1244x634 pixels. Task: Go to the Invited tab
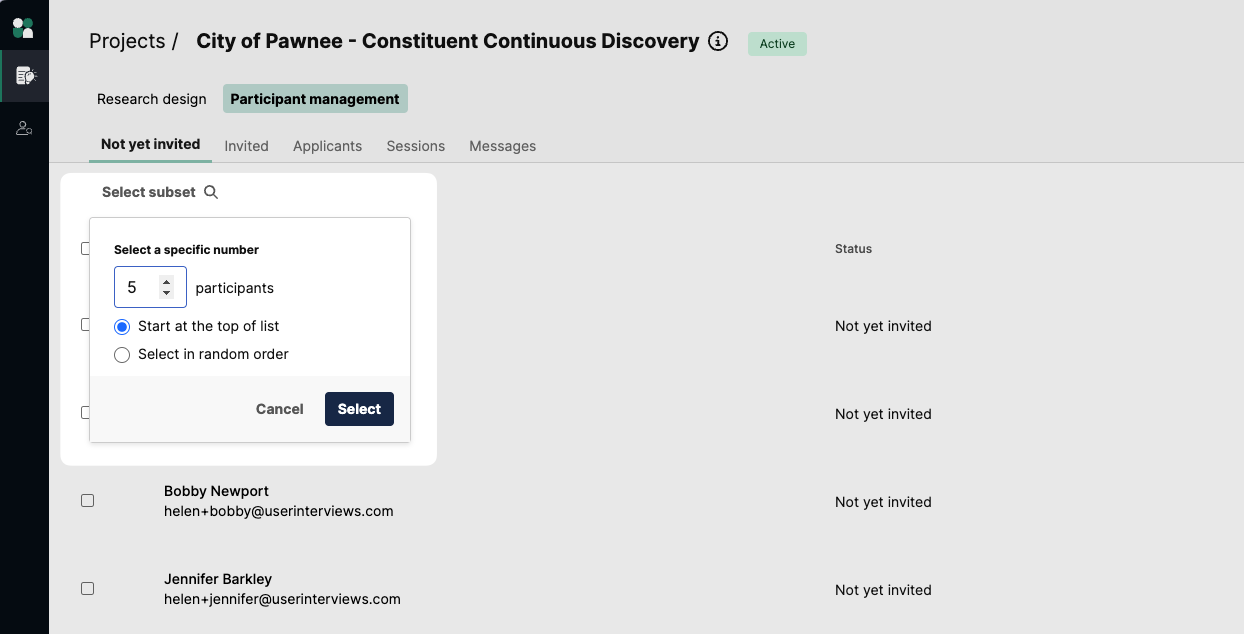click(x=246, y=146)
